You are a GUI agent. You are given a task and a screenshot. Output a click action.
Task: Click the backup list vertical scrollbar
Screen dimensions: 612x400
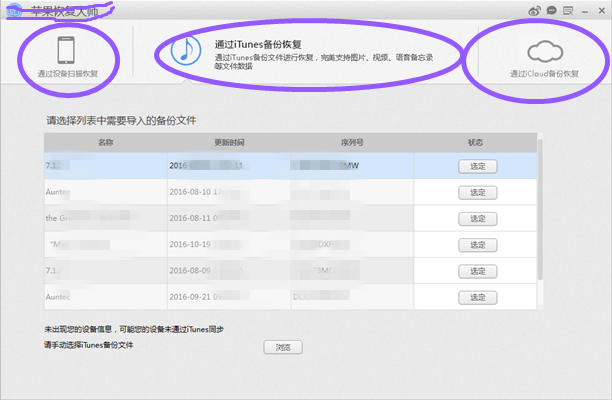(x=540, y=209)
